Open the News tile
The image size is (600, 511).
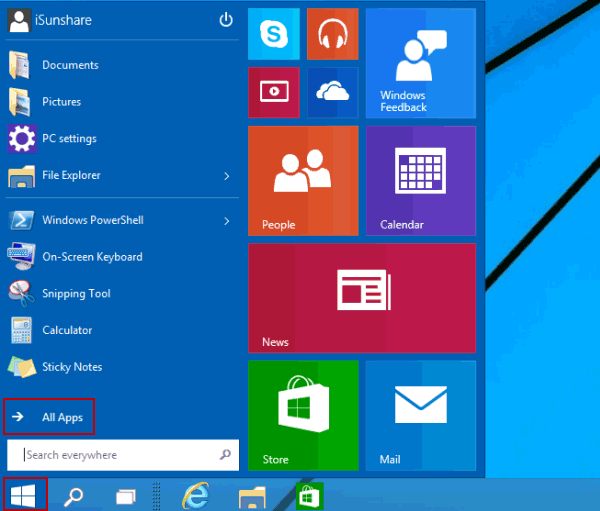click(362, 298)
